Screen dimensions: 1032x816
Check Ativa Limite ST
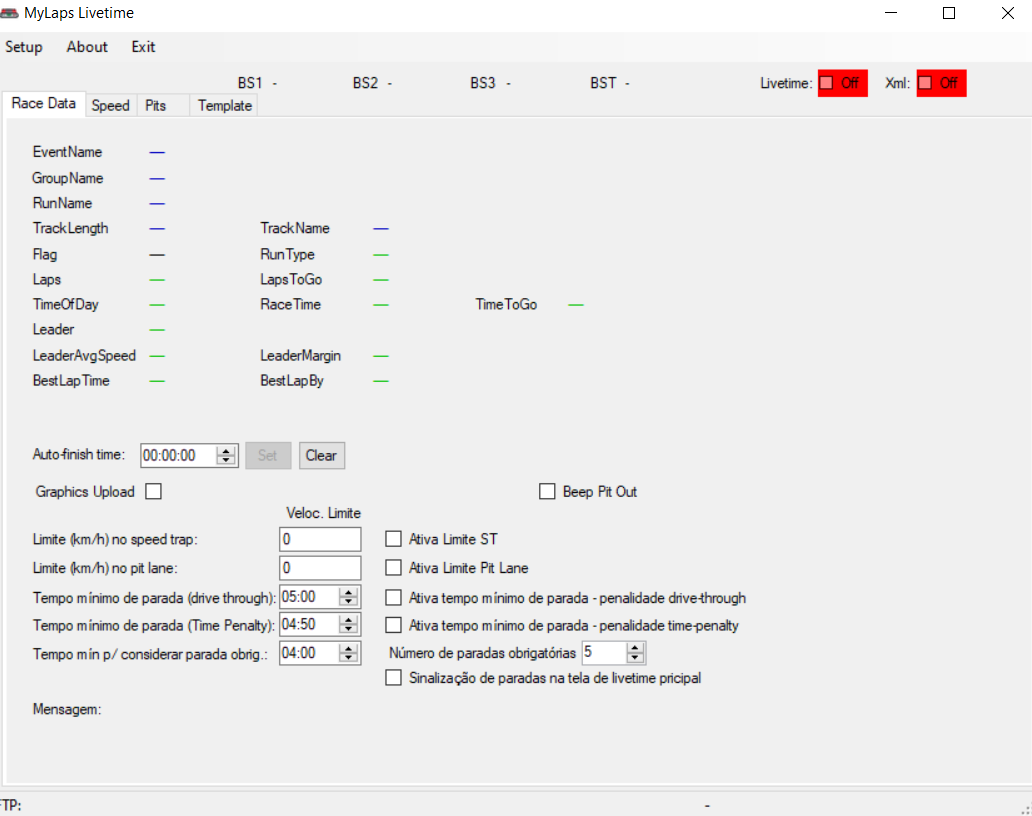tap(393, 539)
